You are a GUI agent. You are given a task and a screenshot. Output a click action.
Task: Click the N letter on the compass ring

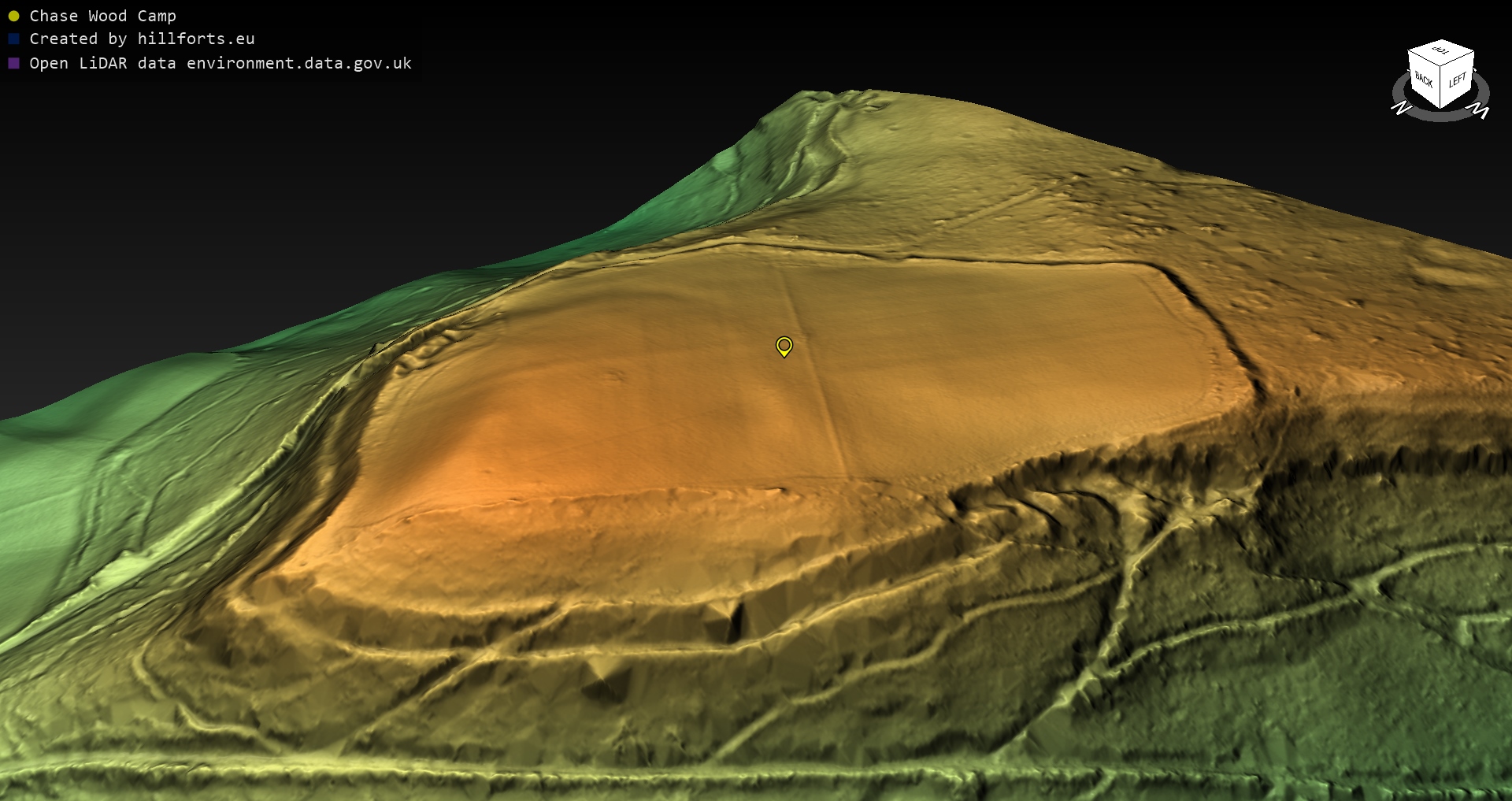click(x=1401, y=108)
